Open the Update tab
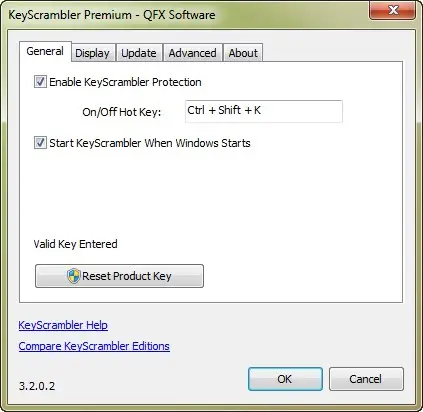Screen dimensions: 423x412 pyautogui.click(x=139, y=53)
